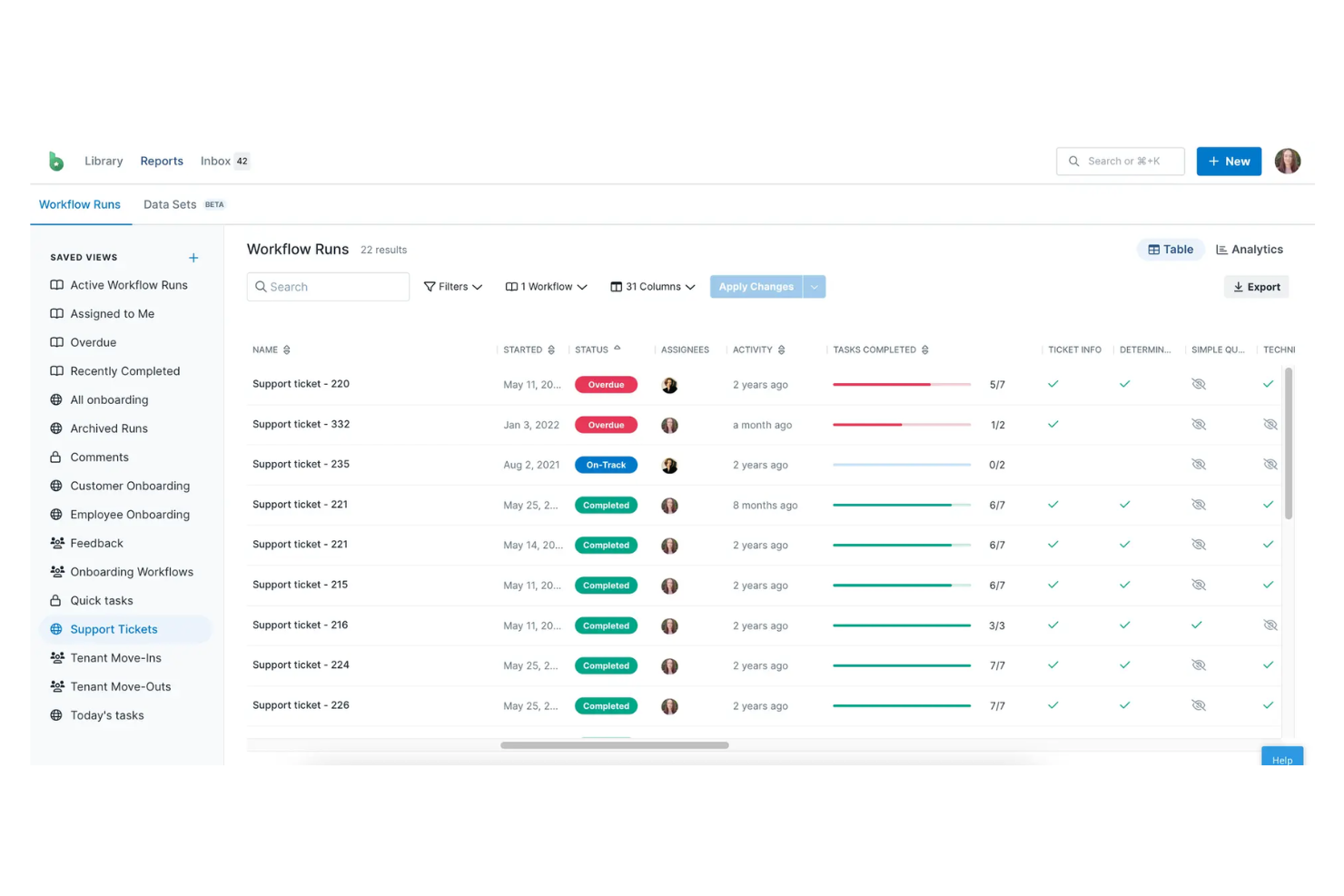
Task: Click assignee avatar for Support ticket - 235
Action: click(x=669, y=465)
